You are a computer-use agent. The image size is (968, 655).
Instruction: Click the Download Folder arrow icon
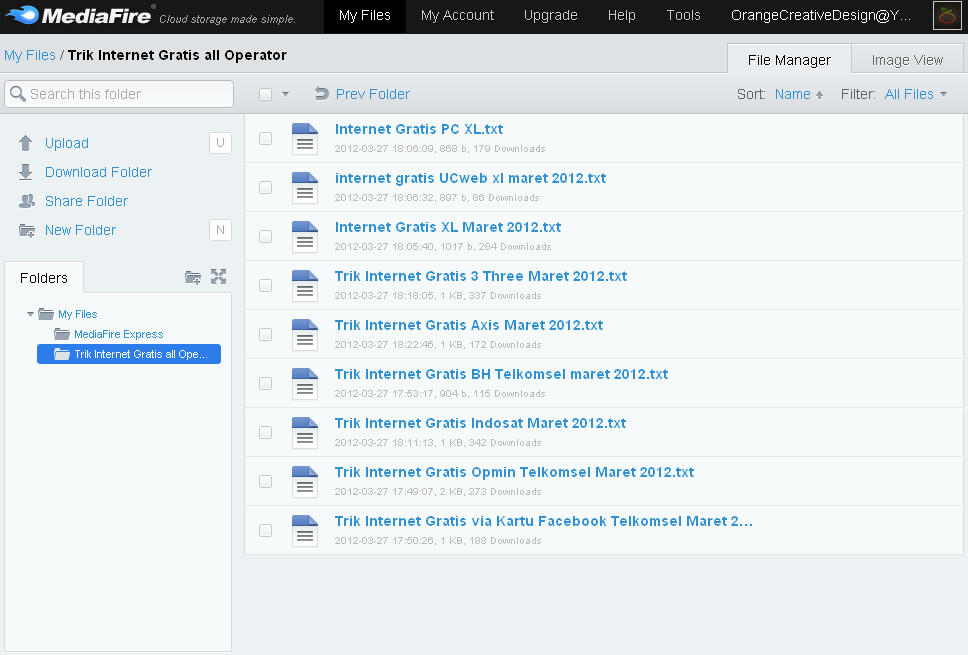(x=25, y=172)
